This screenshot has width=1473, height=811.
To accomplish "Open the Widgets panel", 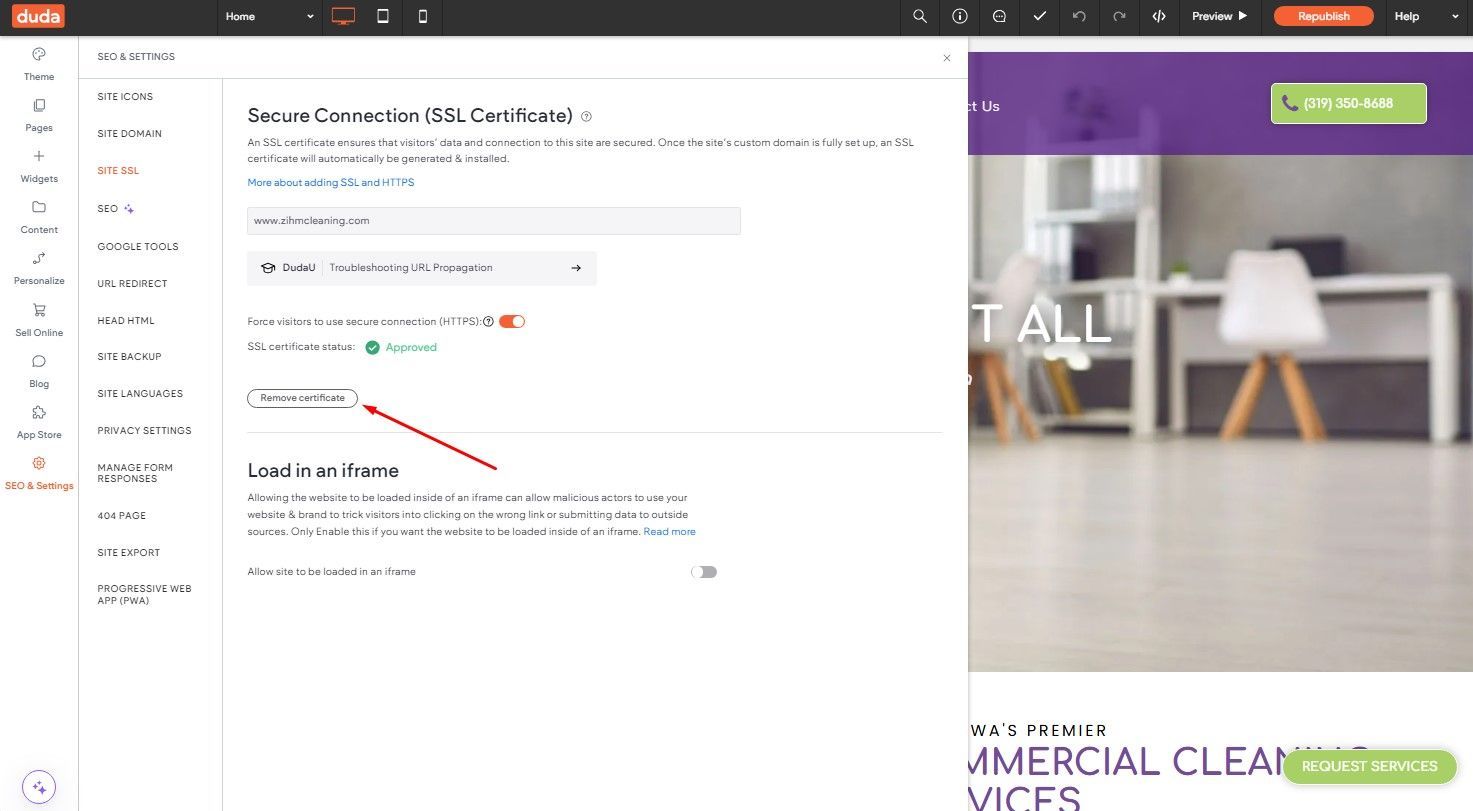I will [x=39, y=166].
